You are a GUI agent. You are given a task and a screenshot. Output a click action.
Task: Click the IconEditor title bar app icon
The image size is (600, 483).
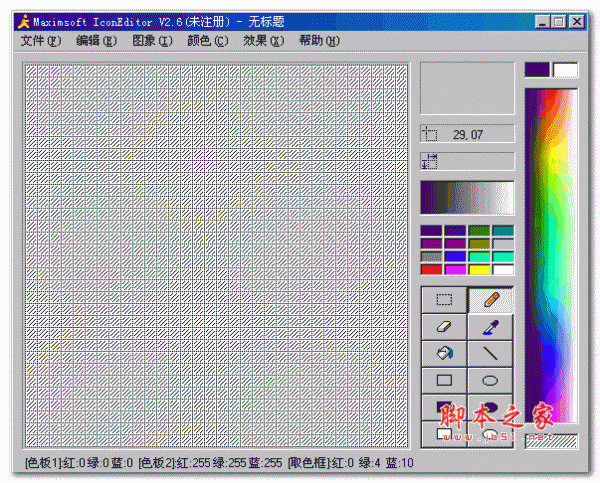pos(24,22)
